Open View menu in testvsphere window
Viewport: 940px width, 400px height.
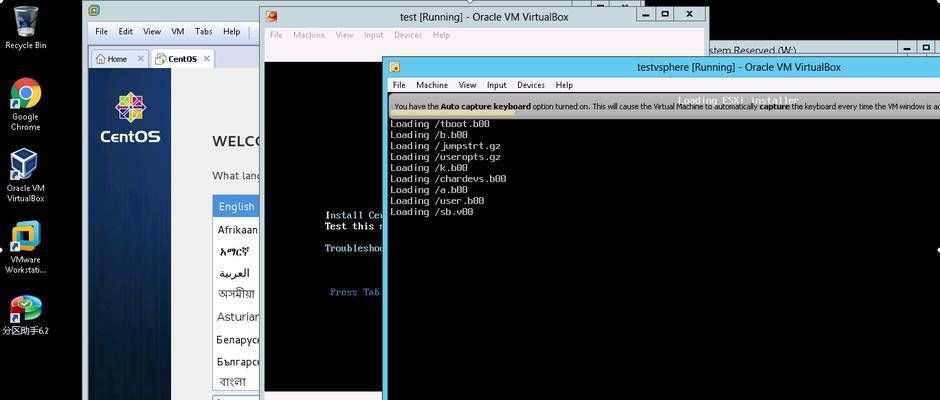coord(467,85)
